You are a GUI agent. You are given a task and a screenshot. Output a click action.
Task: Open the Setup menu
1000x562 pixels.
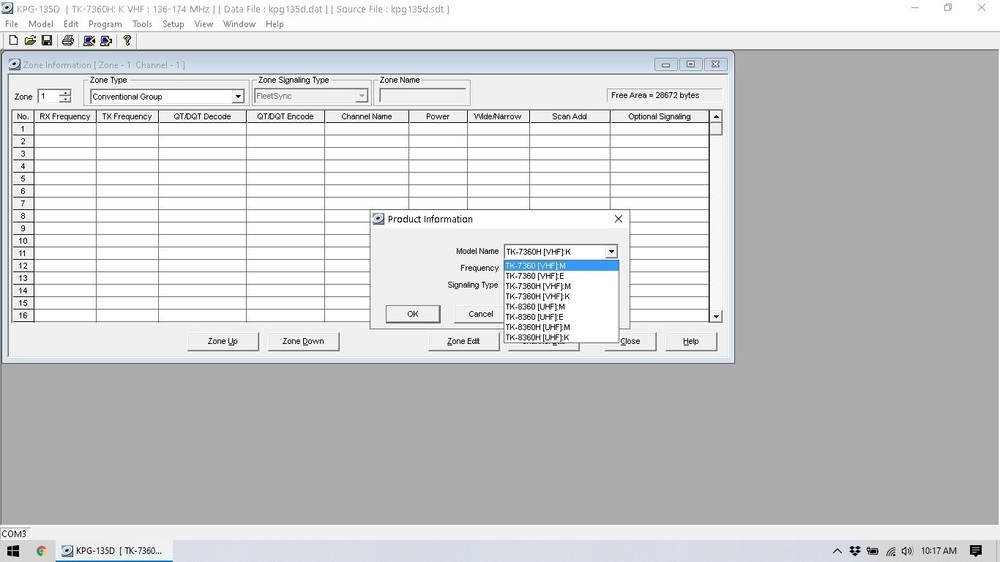coord(173,24)
